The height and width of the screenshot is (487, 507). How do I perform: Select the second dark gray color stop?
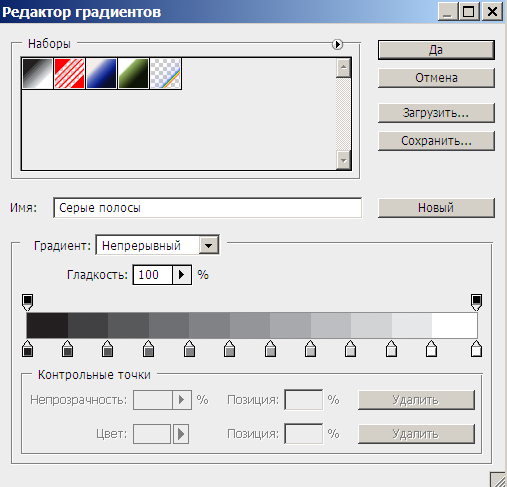pos(67,349)
